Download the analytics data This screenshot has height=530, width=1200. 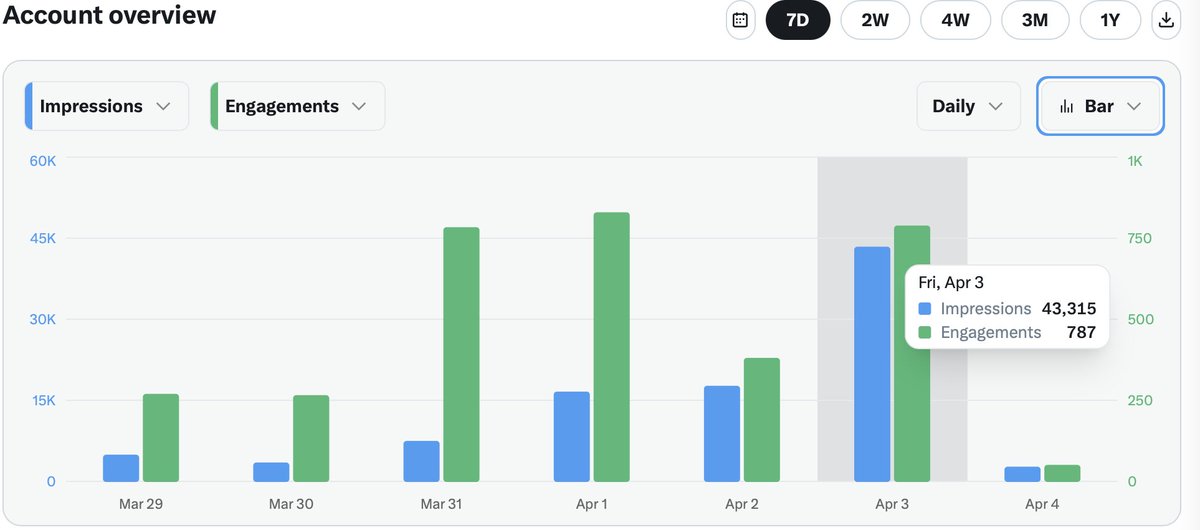[x=1166, y=20]
